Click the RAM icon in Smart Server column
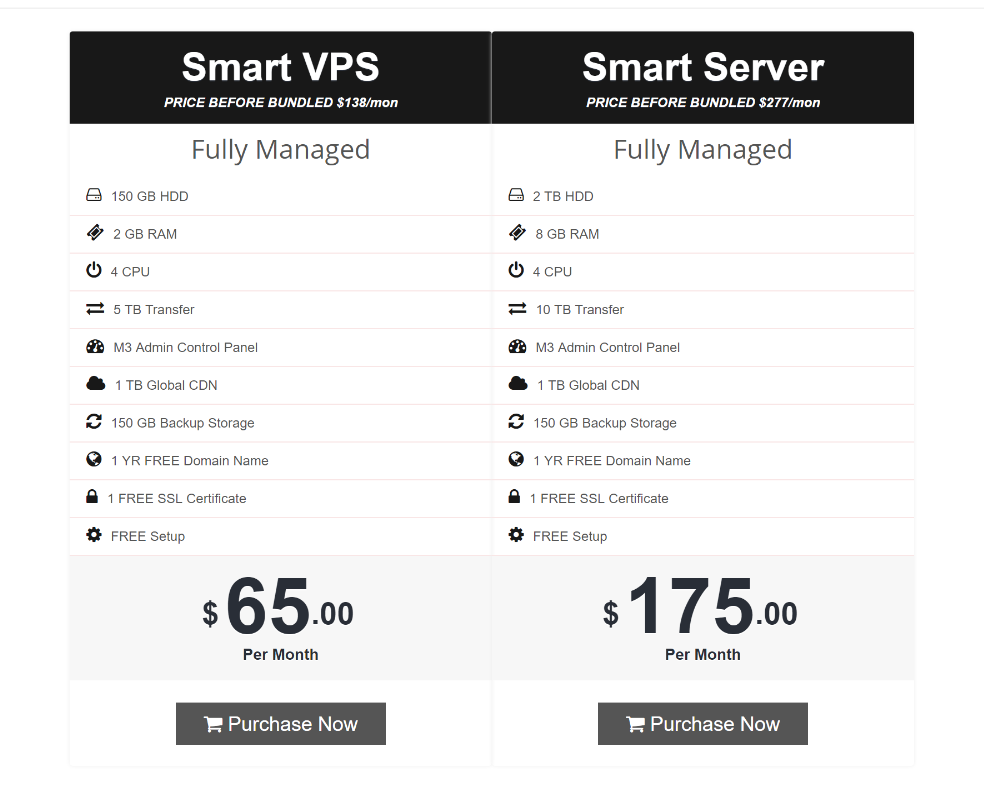984x803 pixels. coord(516,233)
